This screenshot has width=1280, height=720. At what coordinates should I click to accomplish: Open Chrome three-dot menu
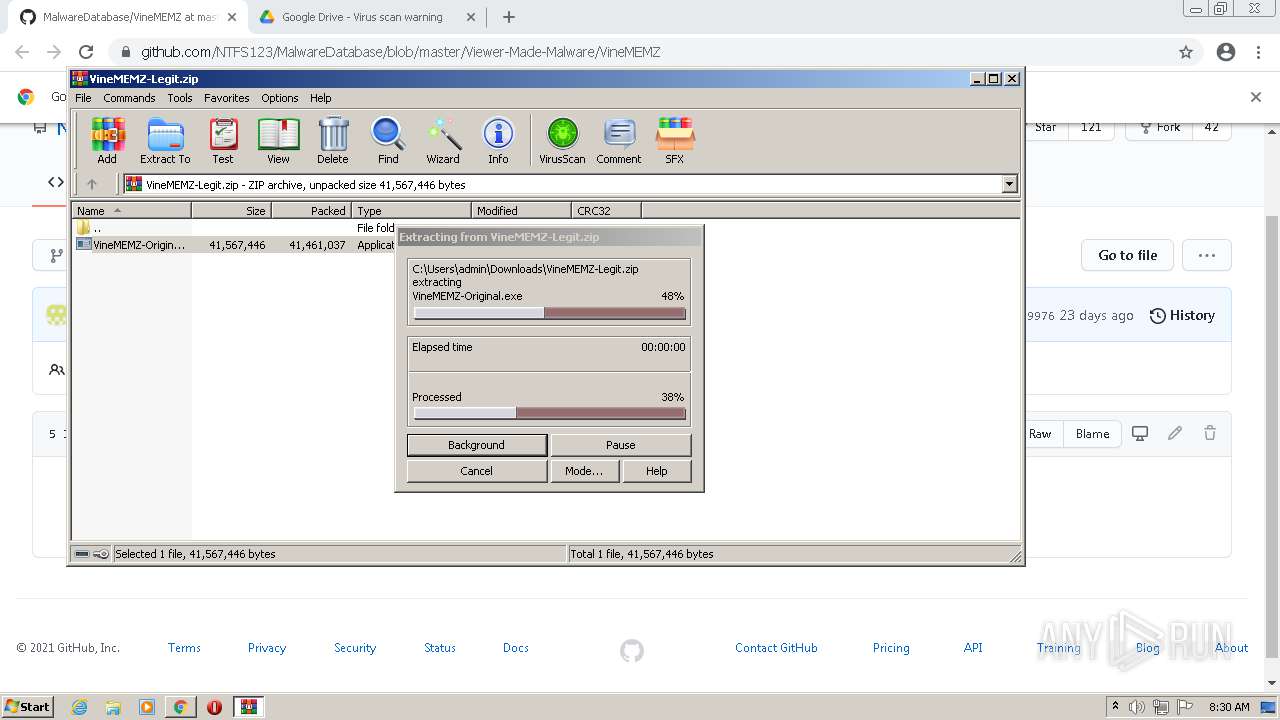click(1258, 52)
